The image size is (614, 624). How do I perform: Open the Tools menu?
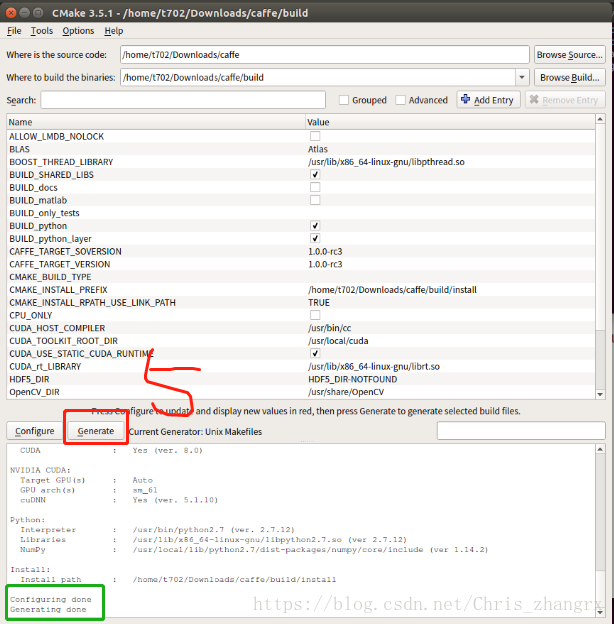click(42, 31)
